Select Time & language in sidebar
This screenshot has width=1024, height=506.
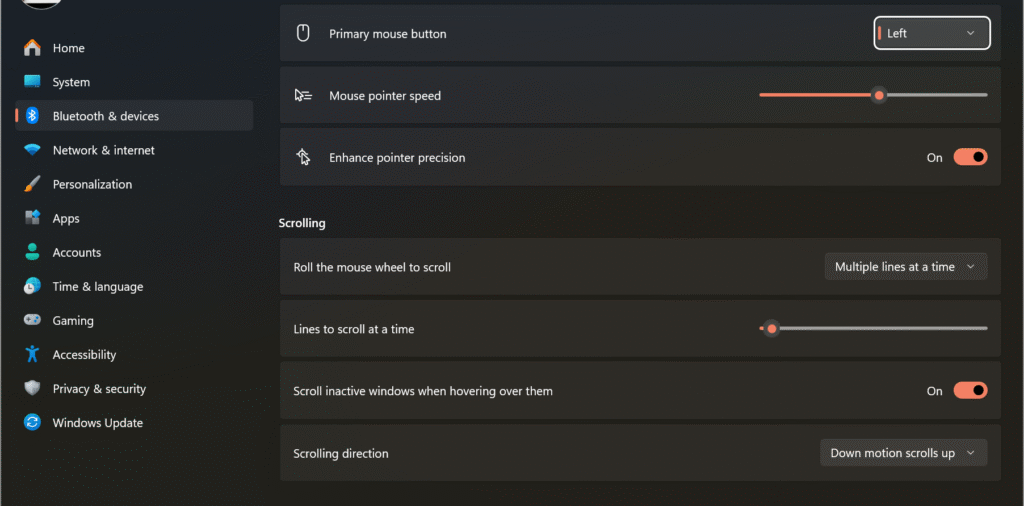pyautogui.click(x=97, y=286)
